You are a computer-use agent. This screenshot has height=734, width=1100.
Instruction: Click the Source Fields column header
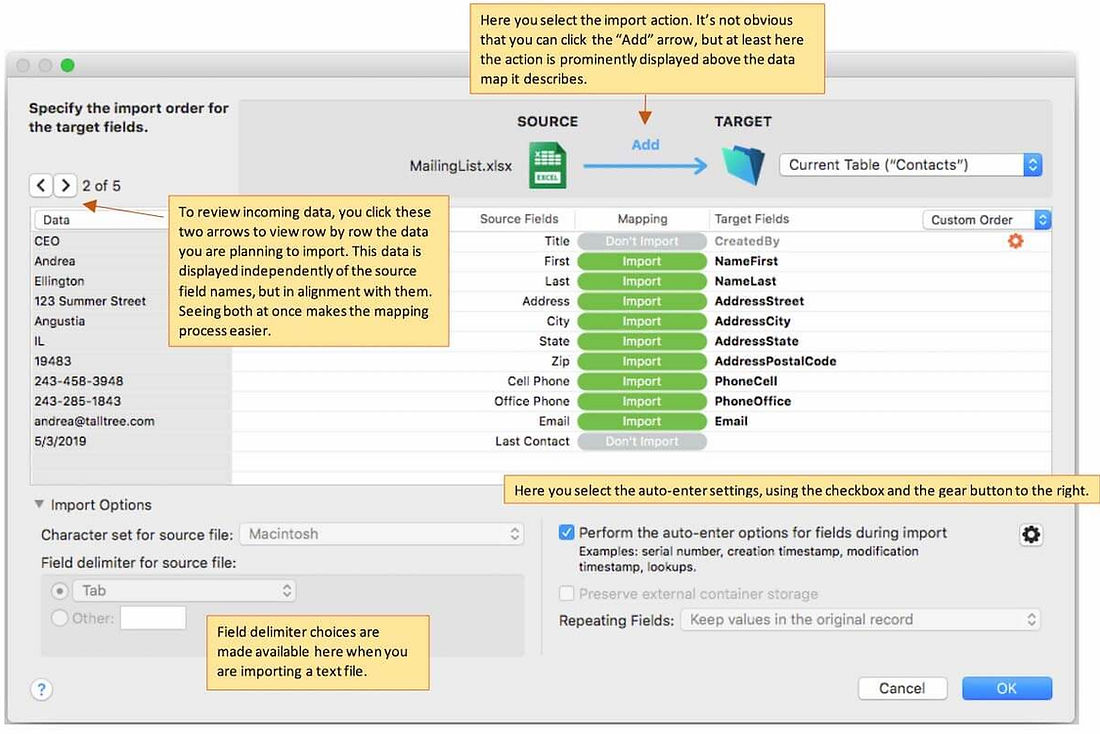point(519,219)
